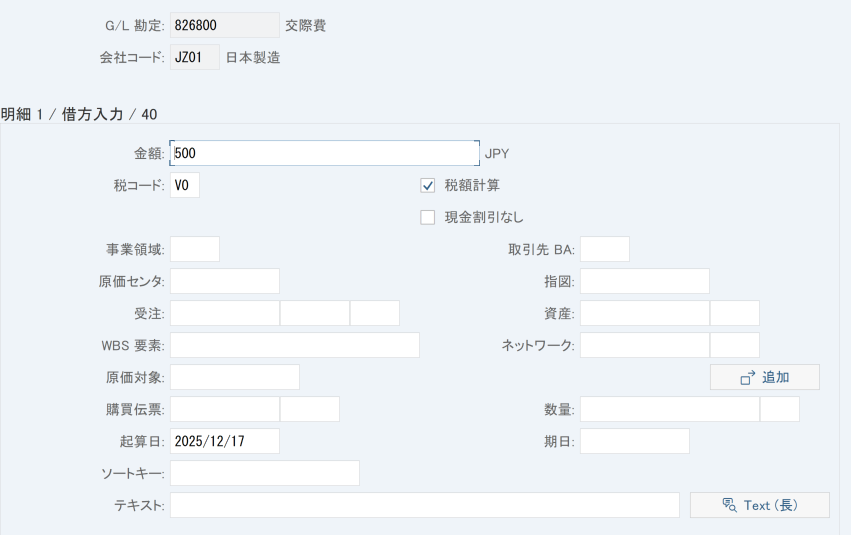
Task: Focus the 期日 due date field
Action: tap(635, 441)
